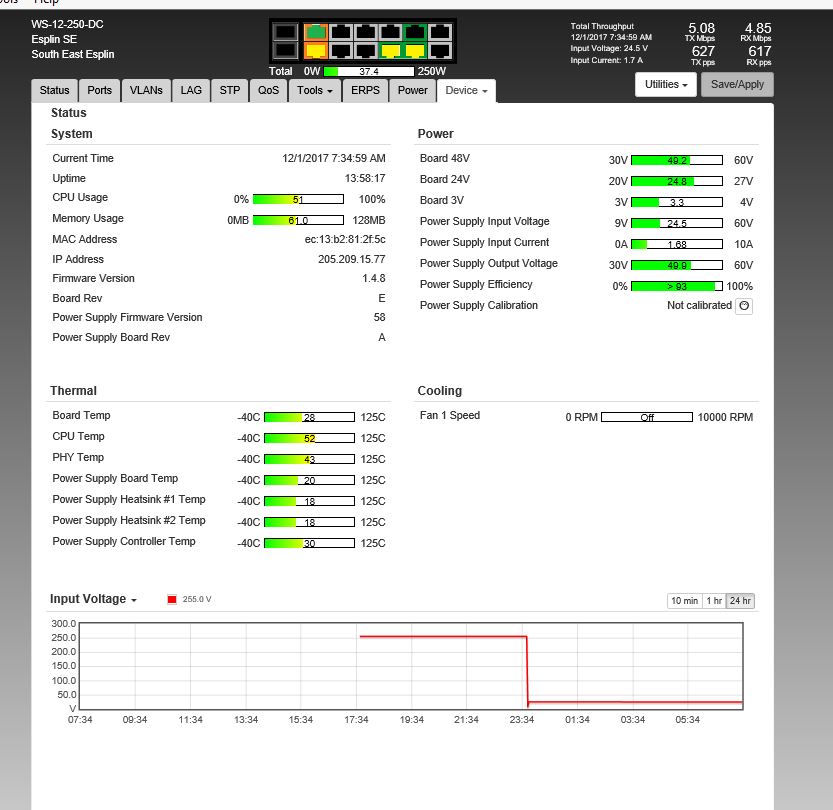833x810 pixels.
Task: Switch graph range to 1 hr
Action: [713, 601]
